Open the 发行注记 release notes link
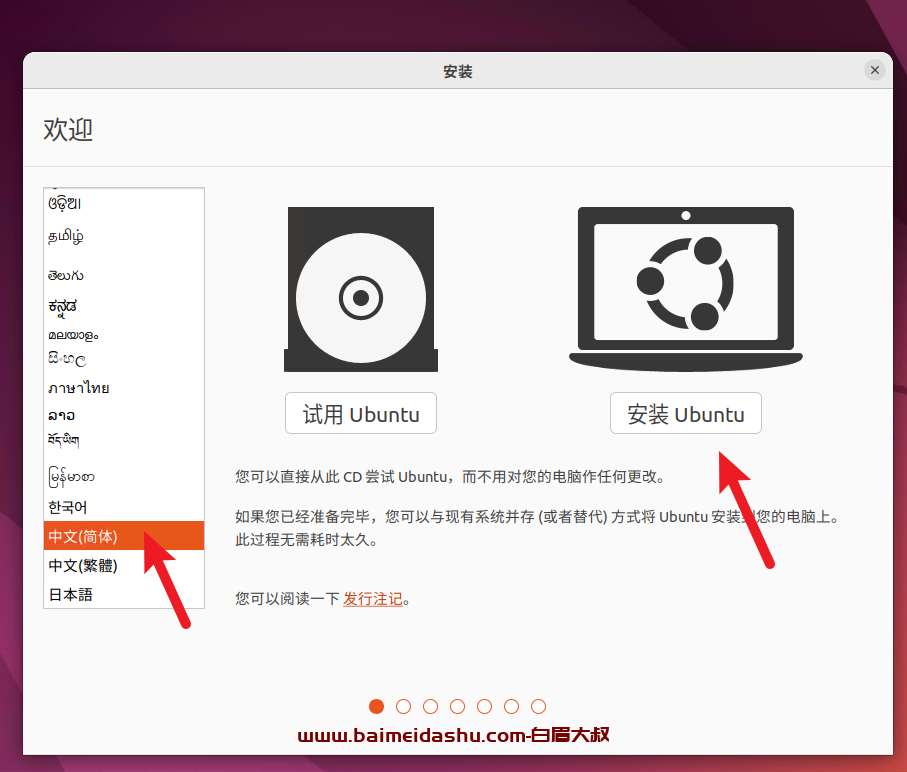The height and width of the screenshot is (772, 907). [373, 599]
